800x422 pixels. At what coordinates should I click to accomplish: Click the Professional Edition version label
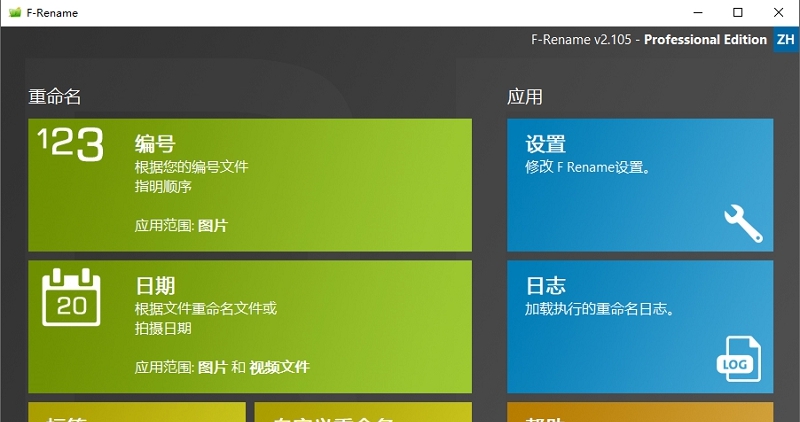705,40
